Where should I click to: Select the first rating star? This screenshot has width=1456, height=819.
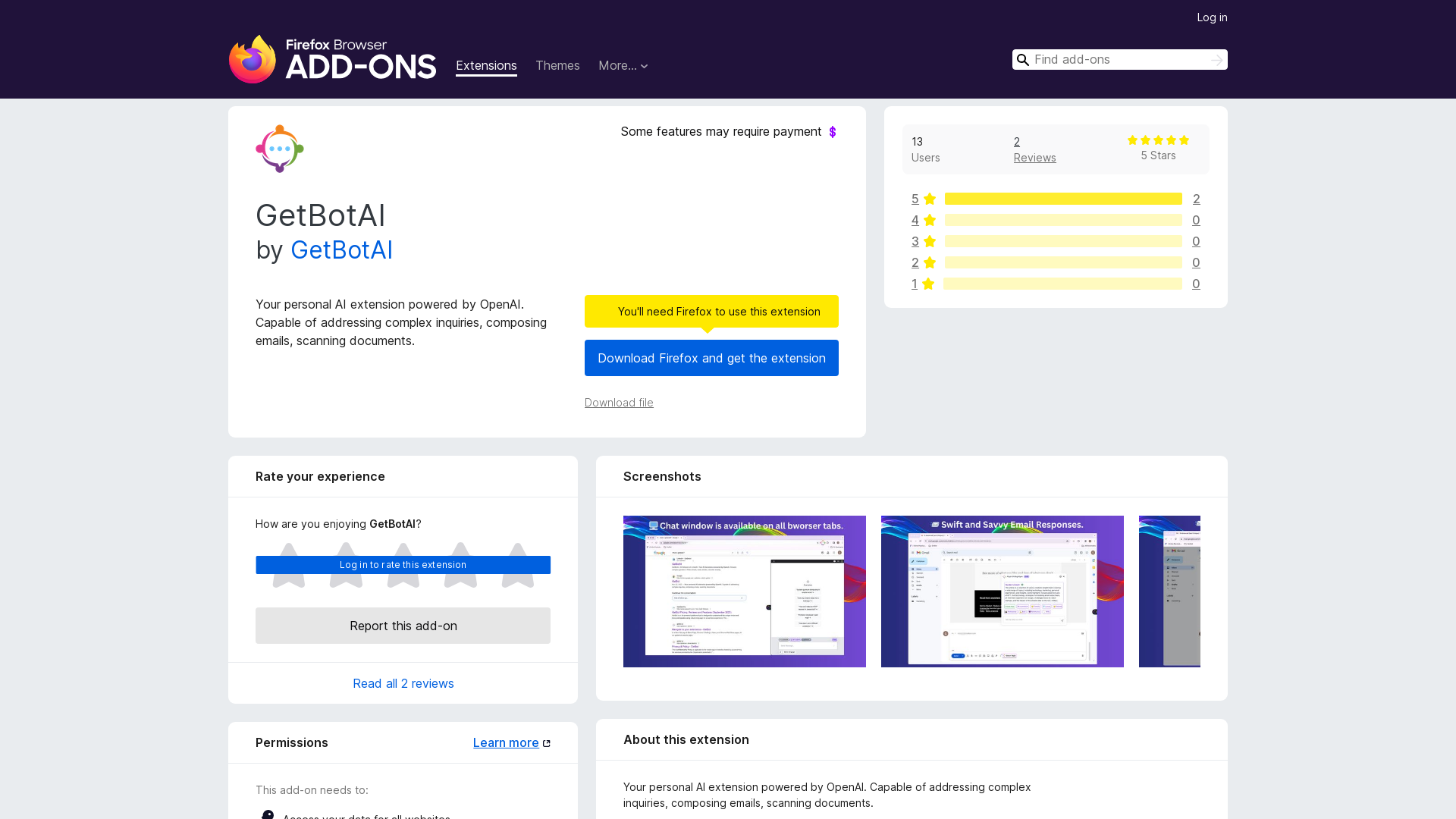289,565
